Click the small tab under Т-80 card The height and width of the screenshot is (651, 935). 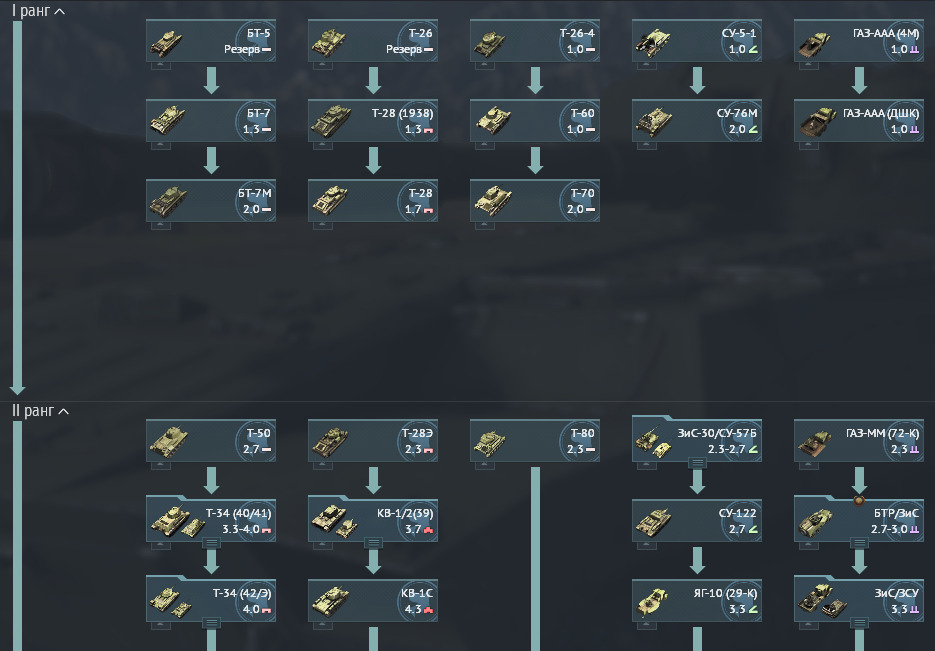485,466
